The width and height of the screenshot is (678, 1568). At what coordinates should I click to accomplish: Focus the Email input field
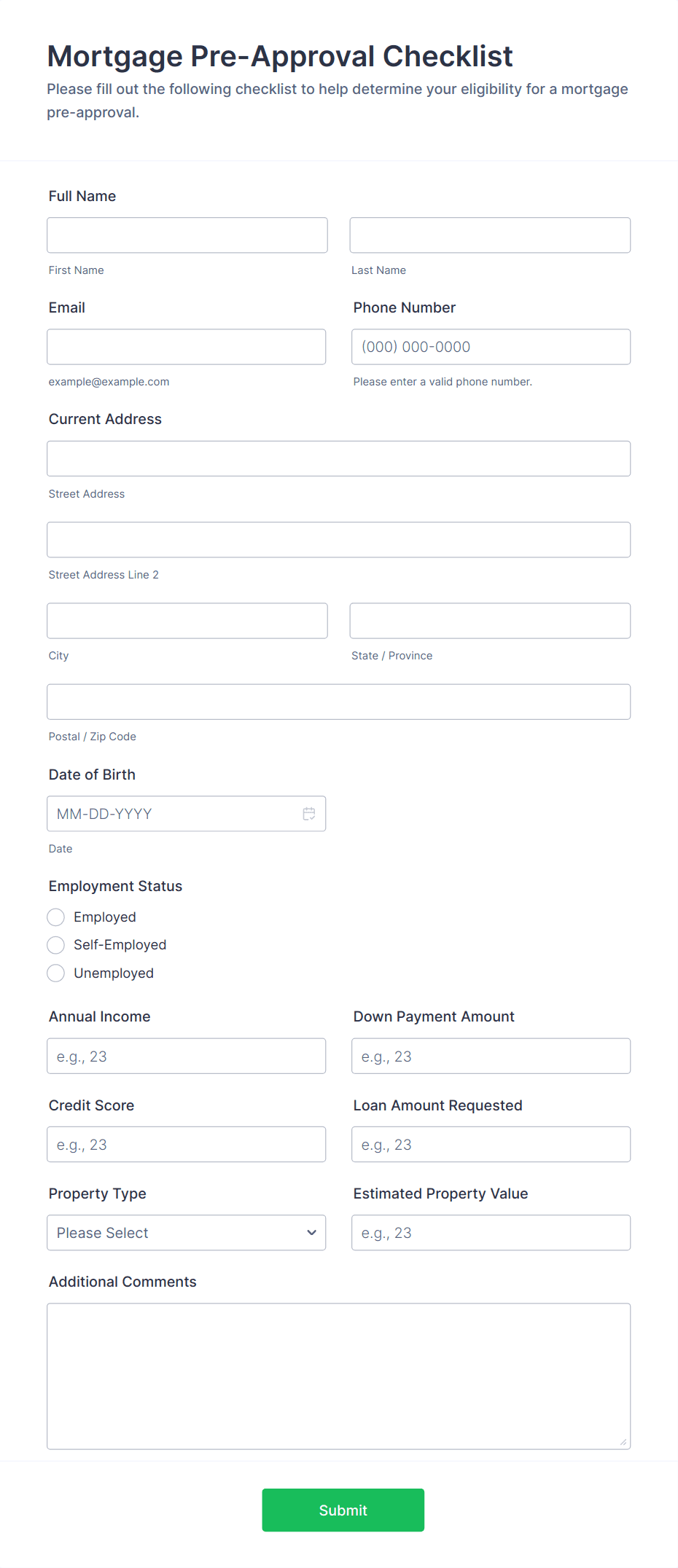coord(187,346)
